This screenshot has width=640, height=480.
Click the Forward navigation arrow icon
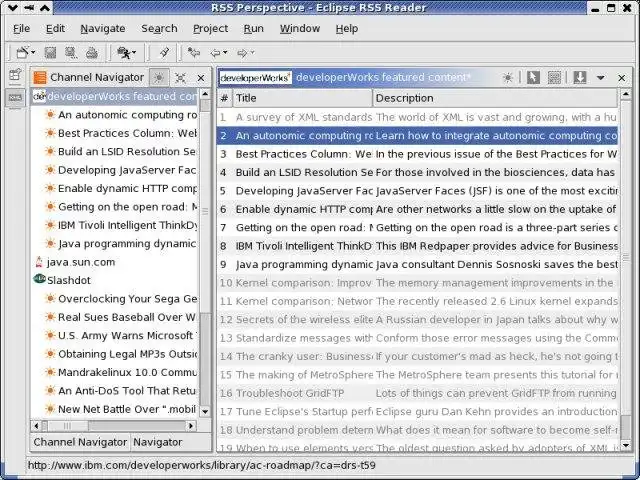(x=242, y=53)
